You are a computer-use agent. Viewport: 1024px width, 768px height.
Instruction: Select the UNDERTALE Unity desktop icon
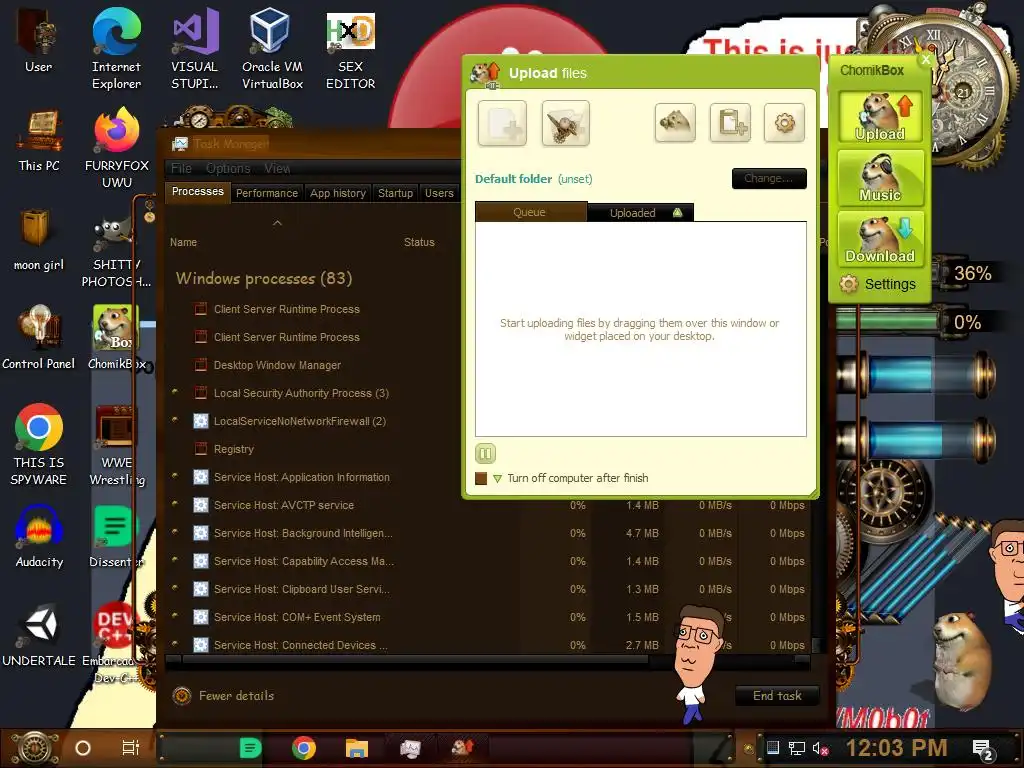coord(39,636)
